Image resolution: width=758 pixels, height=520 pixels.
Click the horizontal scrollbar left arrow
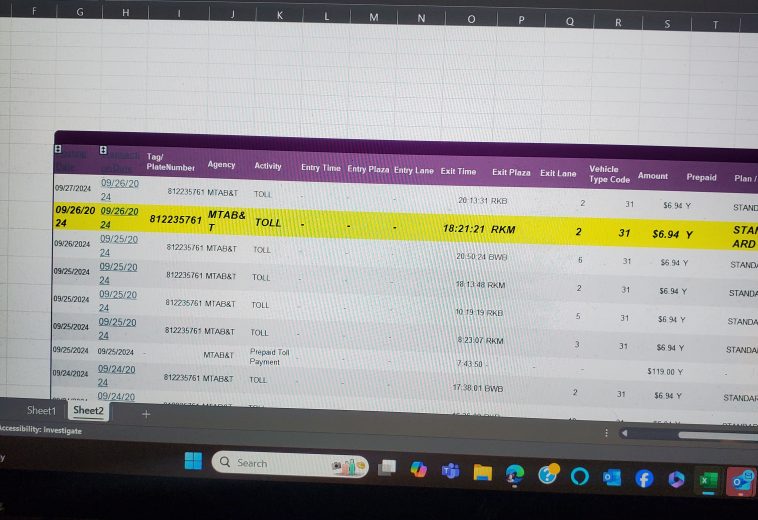tap(624, 433)
